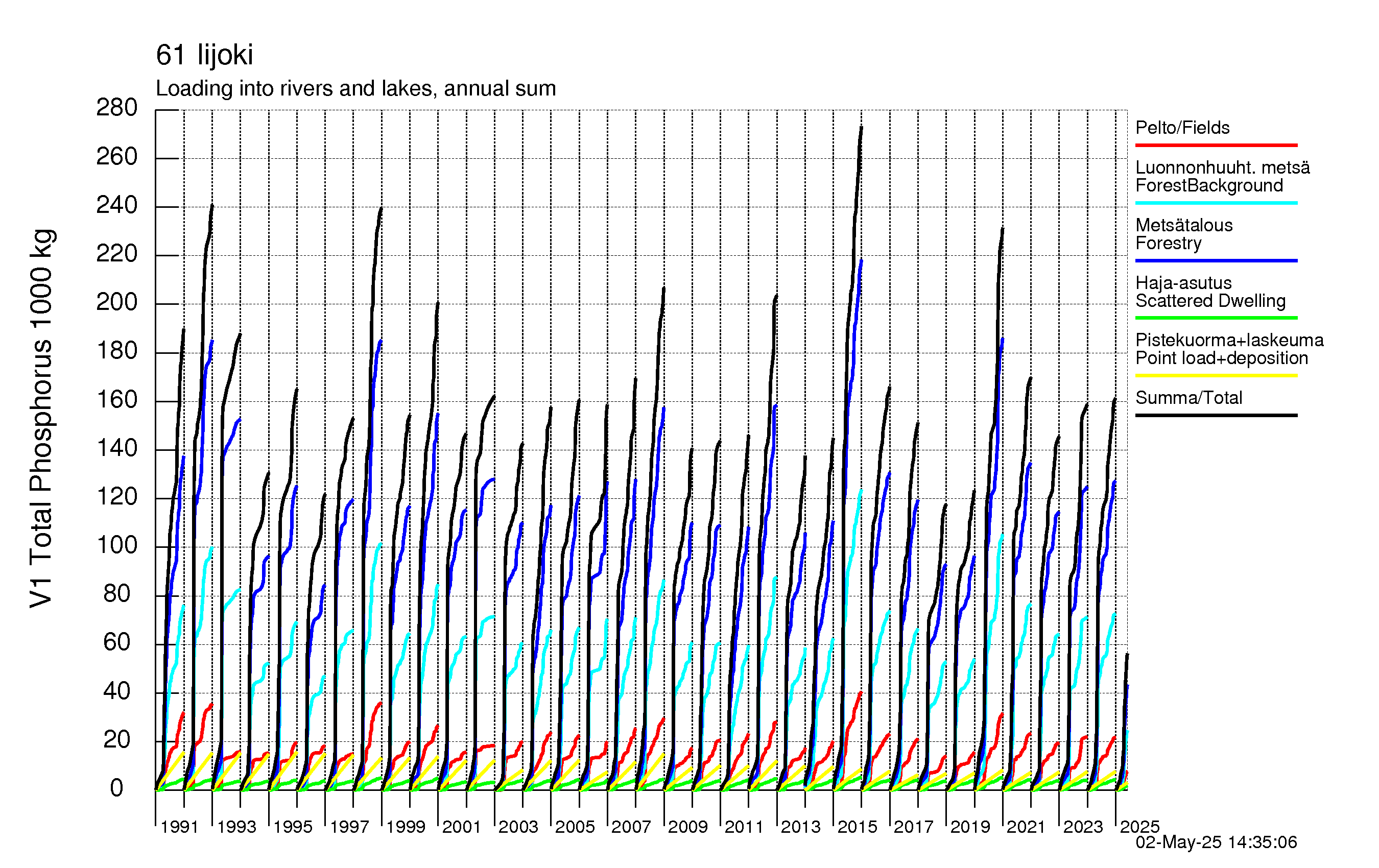1379x868 pixels.
Task: Select the Scattered Dwelling legend label
Action: 1210,301
